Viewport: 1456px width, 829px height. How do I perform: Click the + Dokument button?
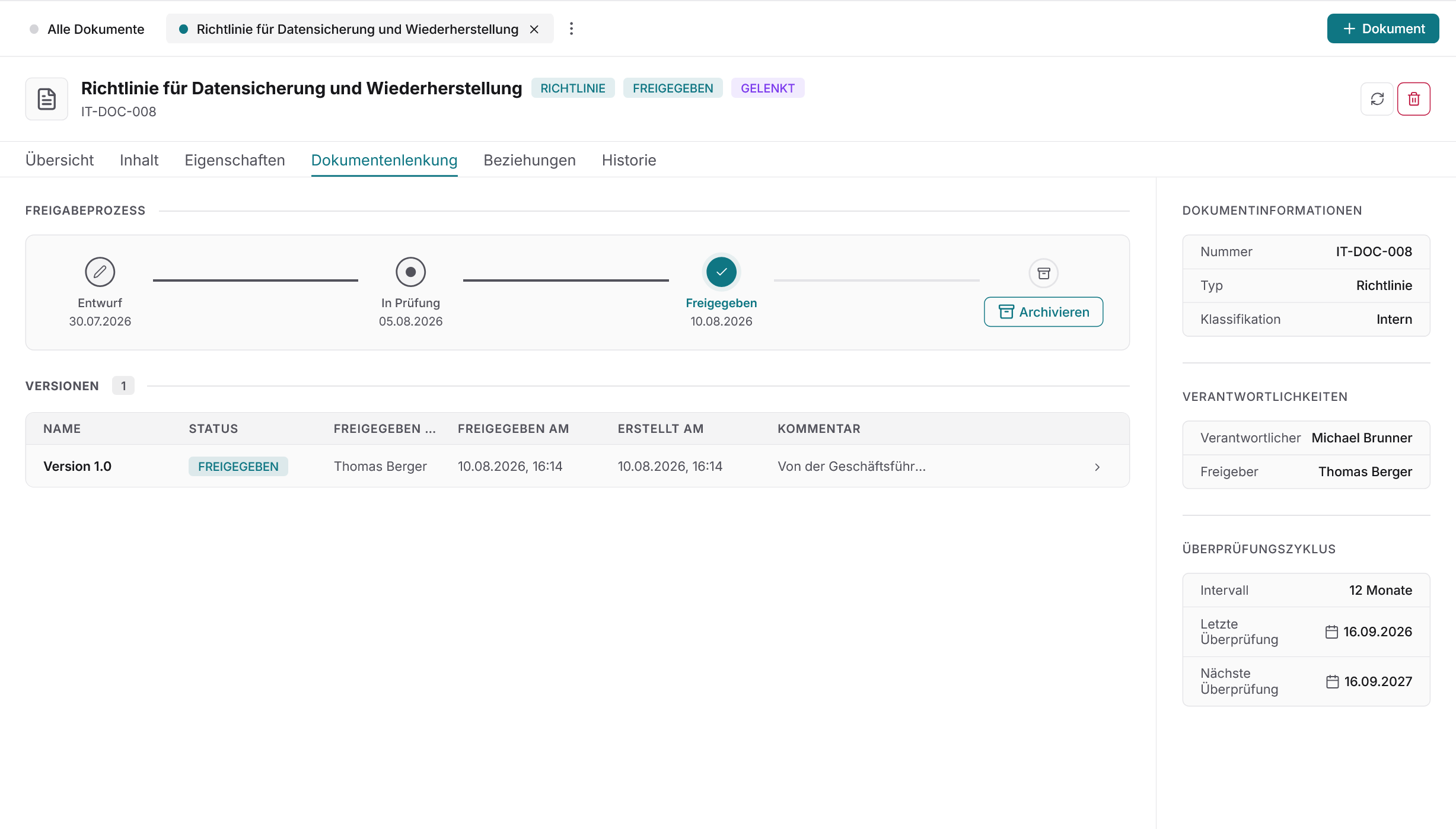(1383, 28)
